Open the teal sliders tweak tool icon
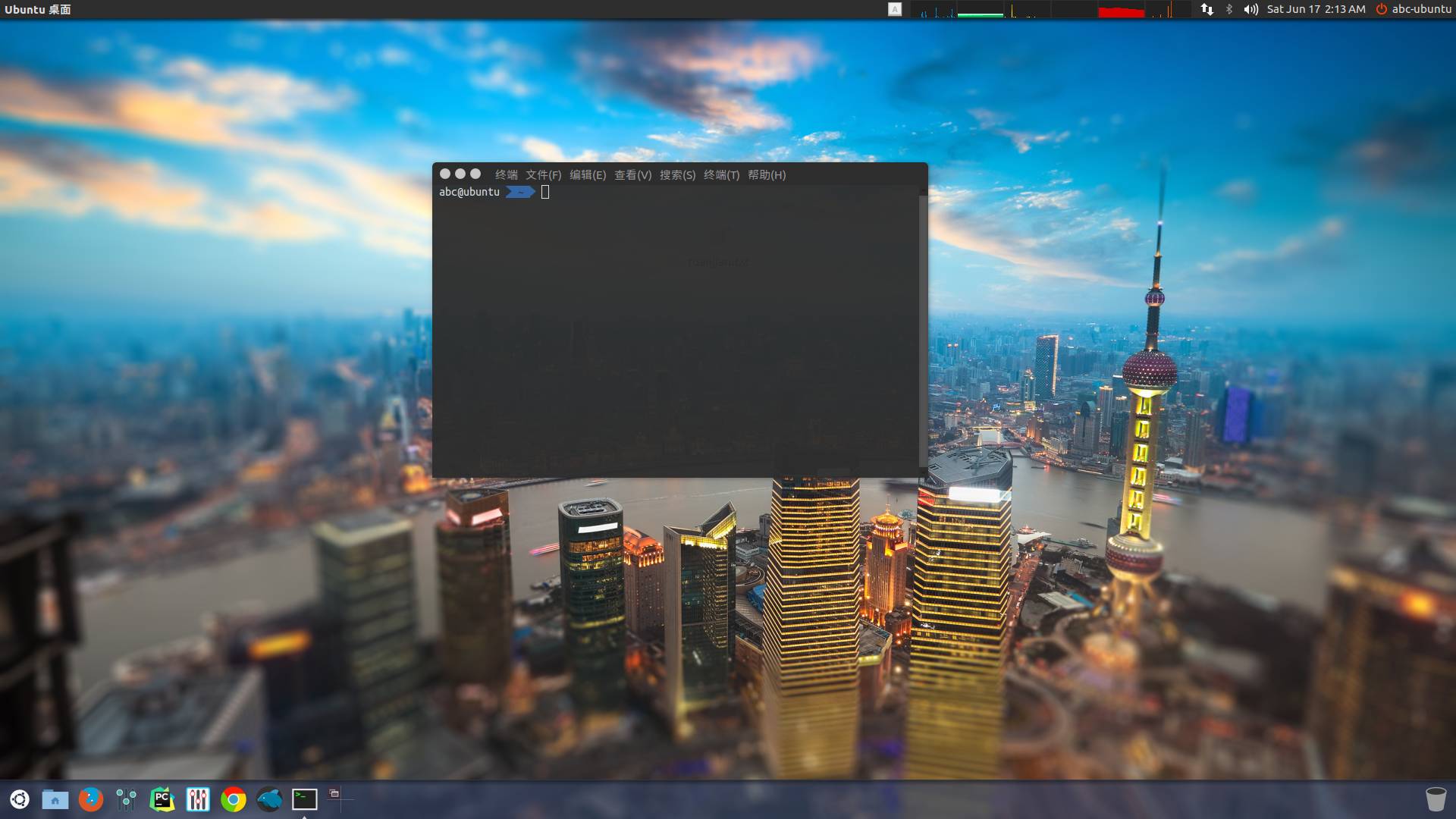The width and height of the screenshot is (1456, 819). (127, 799)
